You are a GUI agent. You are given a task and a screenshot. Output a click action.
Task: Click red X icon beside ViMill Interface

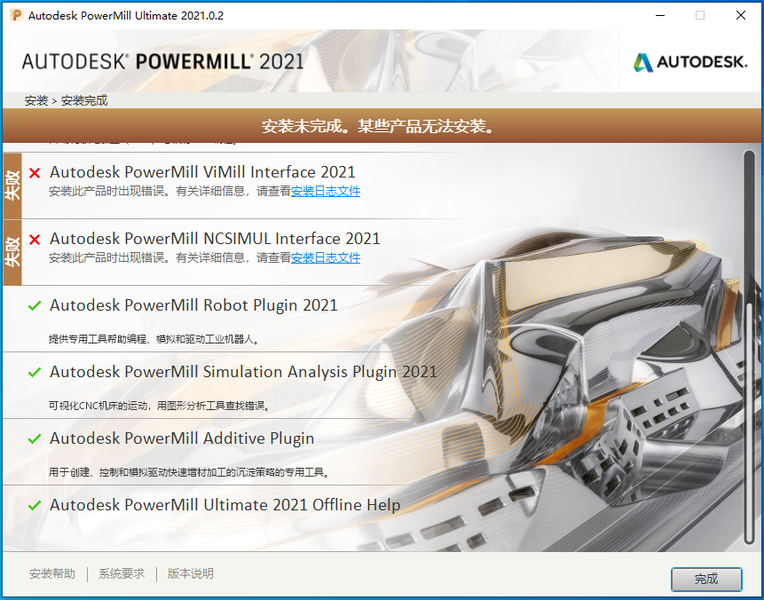coord(35,173)
